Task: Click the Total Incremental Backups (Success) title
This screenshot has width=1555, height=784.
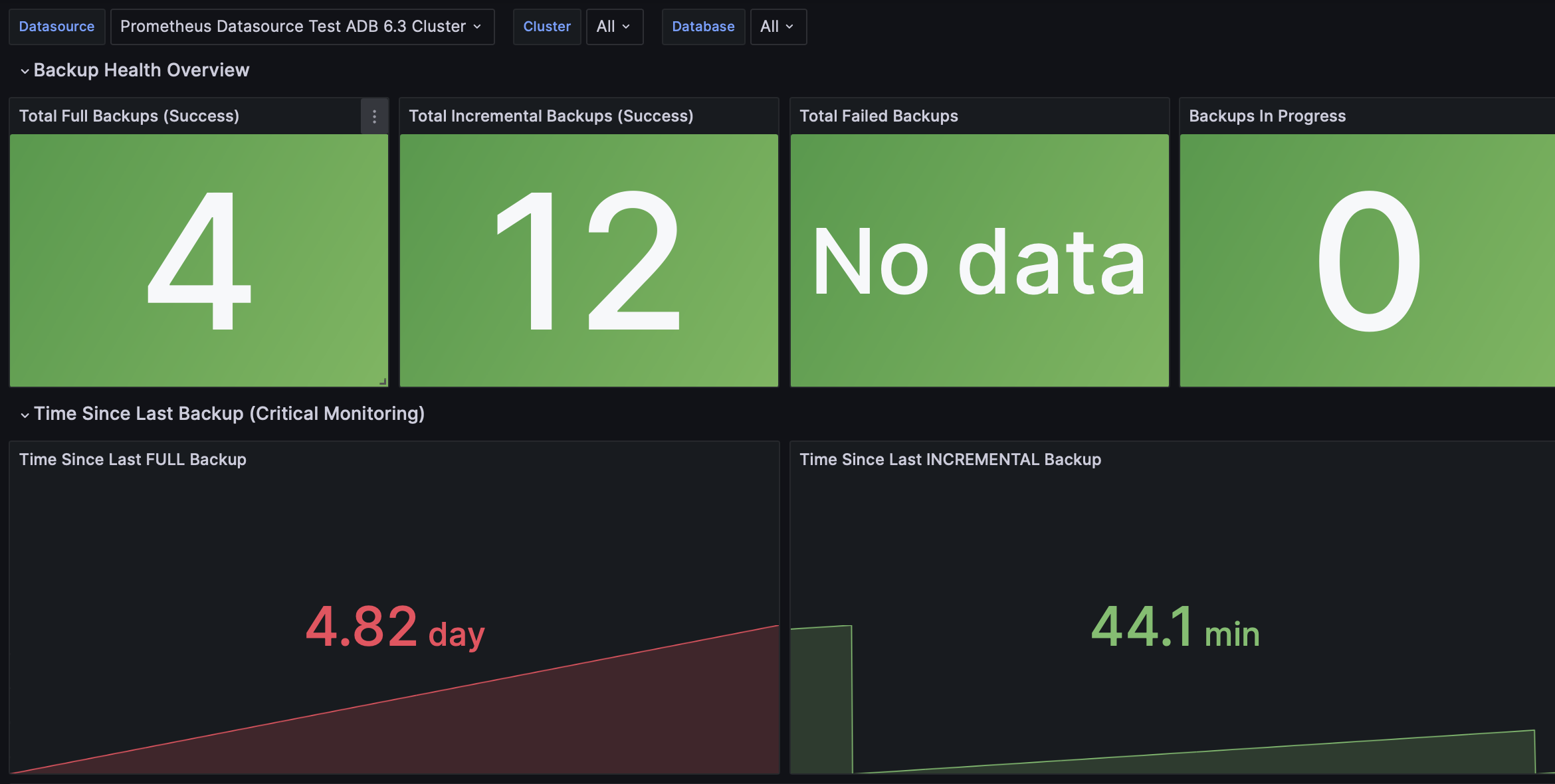Action: pos(551,116)
